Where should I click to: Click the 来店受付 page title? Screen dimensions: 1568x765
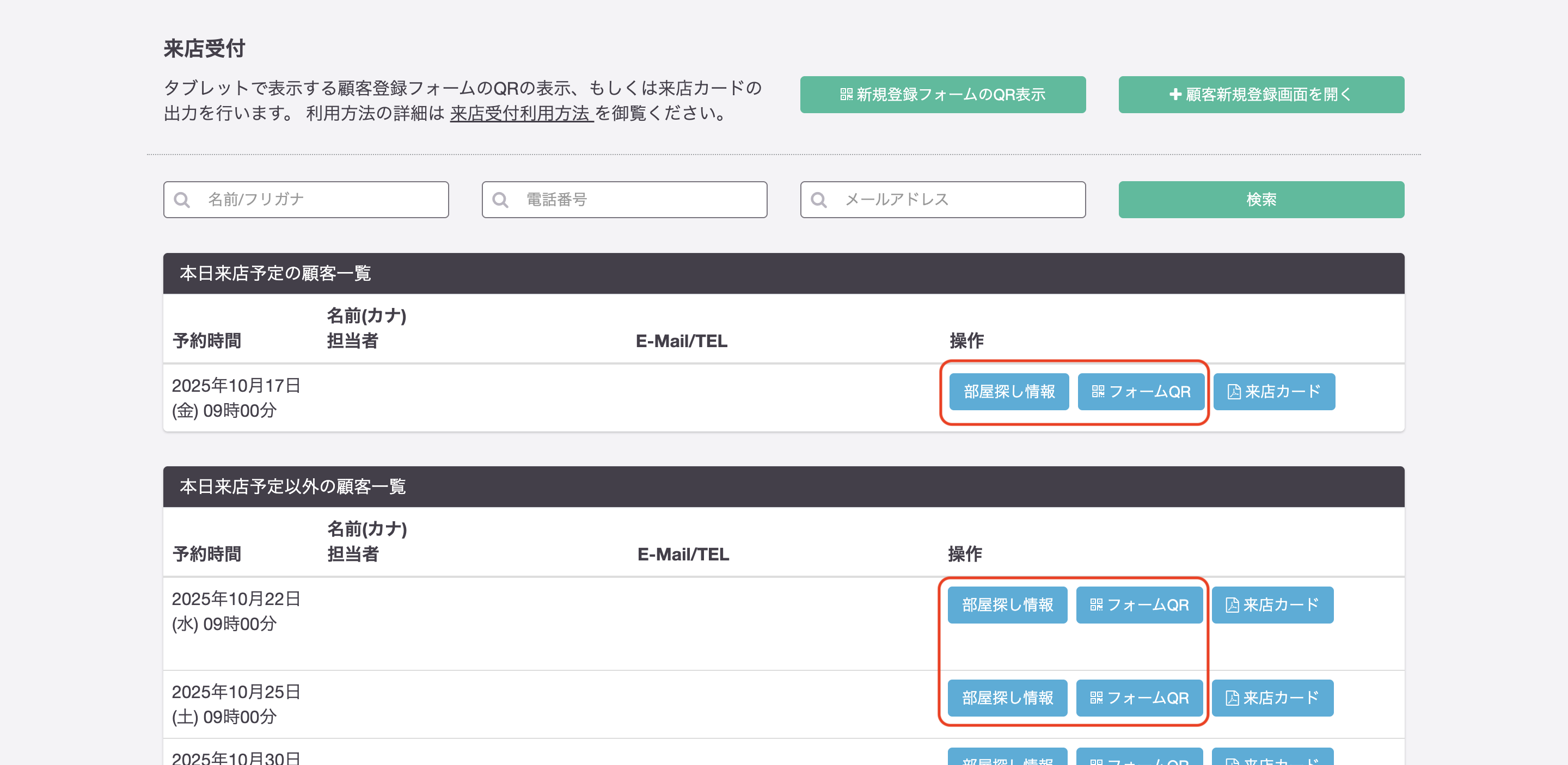click(205, 48)
